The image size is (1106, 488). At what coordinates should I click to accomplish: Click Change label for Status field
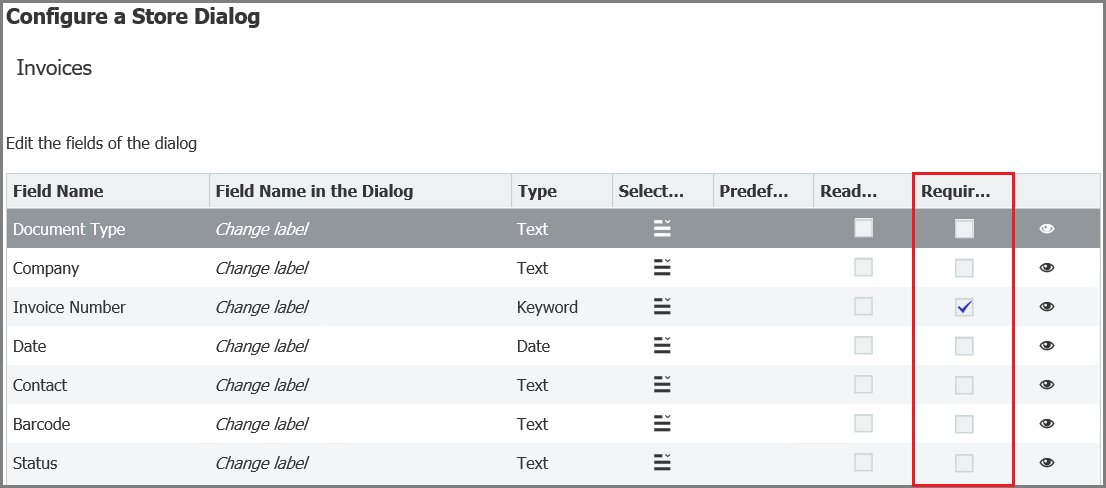[x=261, y=463]
